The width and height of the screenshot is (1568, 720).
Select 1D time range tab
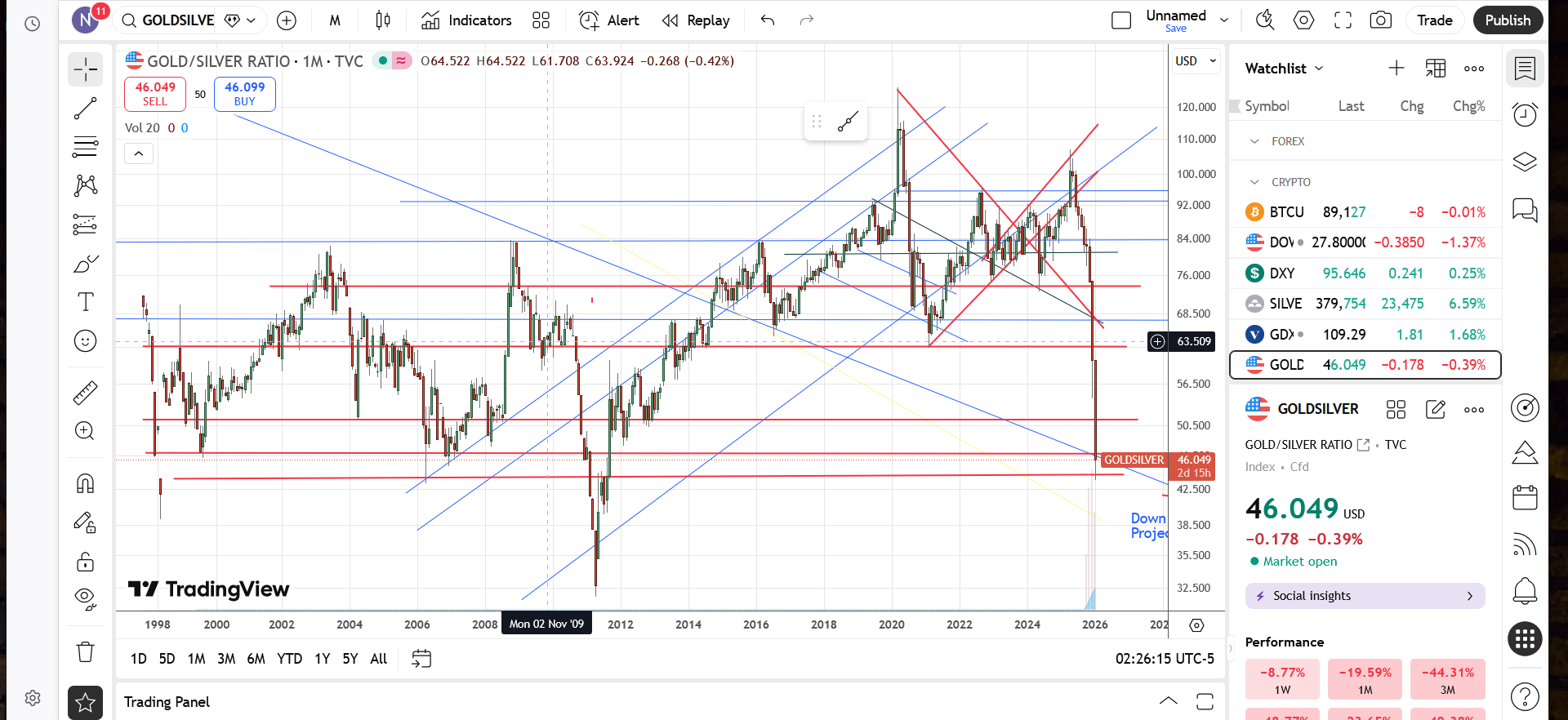click(139, 659)
